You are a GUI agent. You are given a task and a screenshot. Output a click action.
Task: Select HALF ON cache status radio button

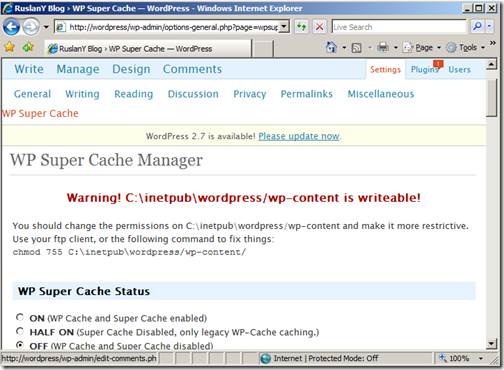[x=20, y=331]
